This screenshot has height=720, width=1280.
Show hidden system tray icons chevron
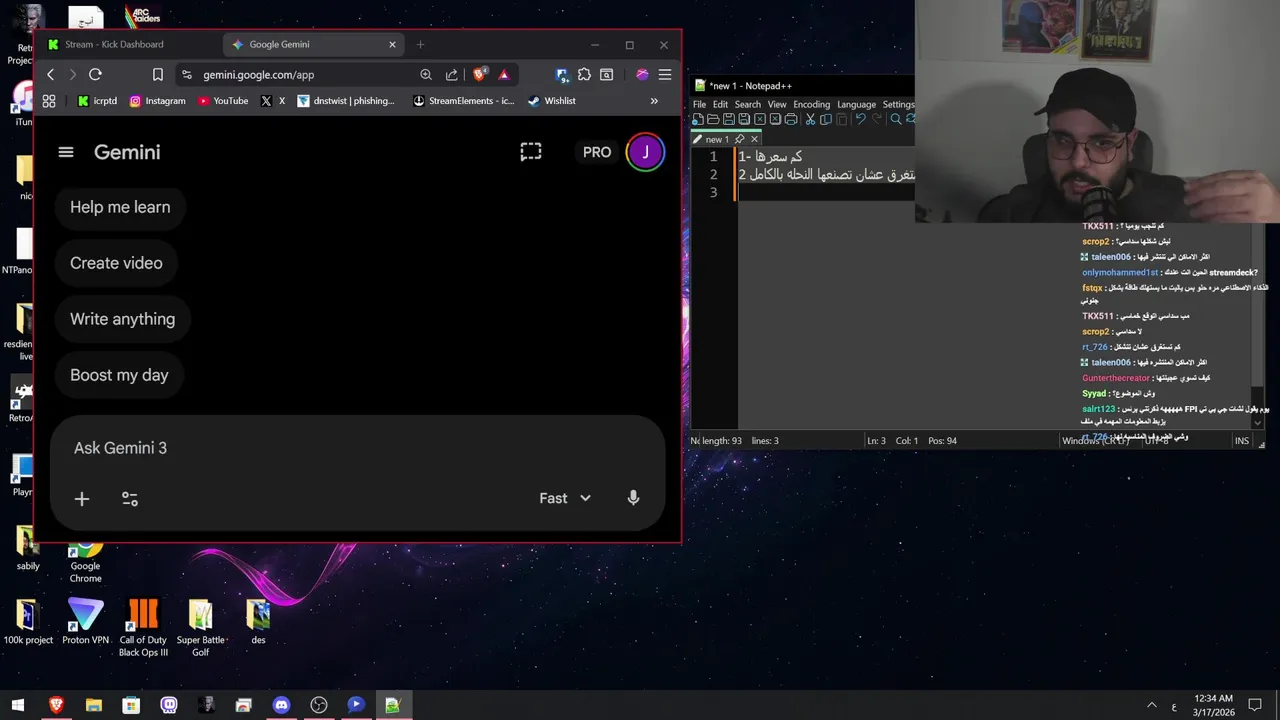1151,705
